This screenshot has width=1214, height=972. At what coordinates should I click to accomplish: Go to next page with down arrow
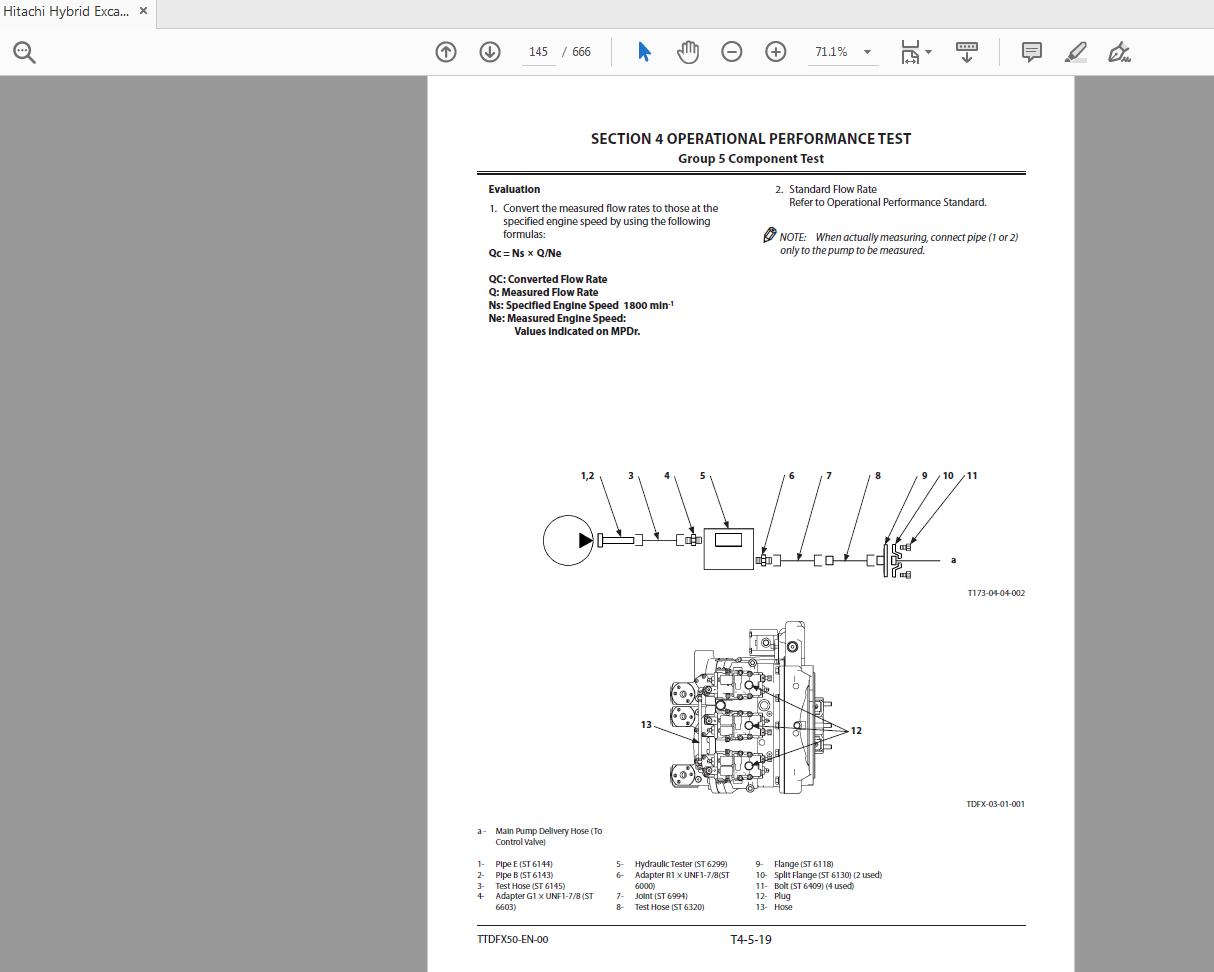tap(490, 51)
